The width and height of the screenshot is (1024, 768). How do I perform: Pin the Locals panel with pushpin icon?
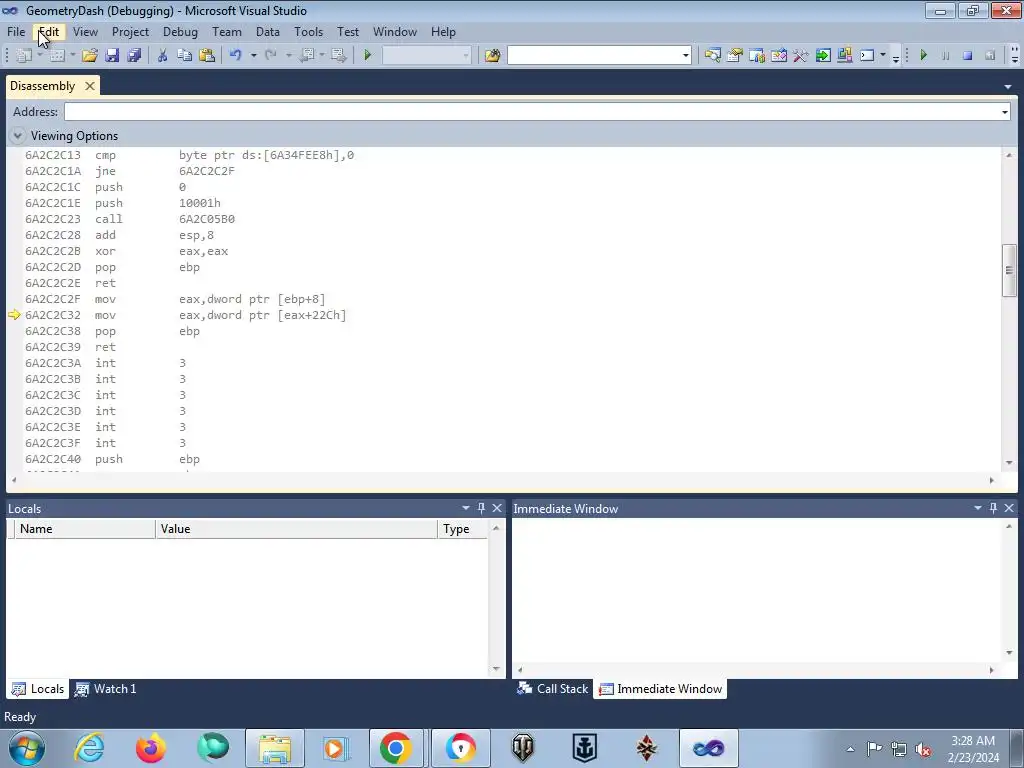tap(481, 508)
